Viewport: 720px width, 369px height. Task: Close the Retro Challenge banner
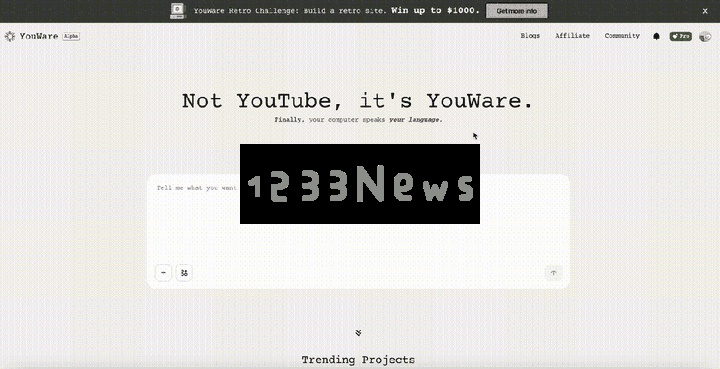(x=705, y=11)
